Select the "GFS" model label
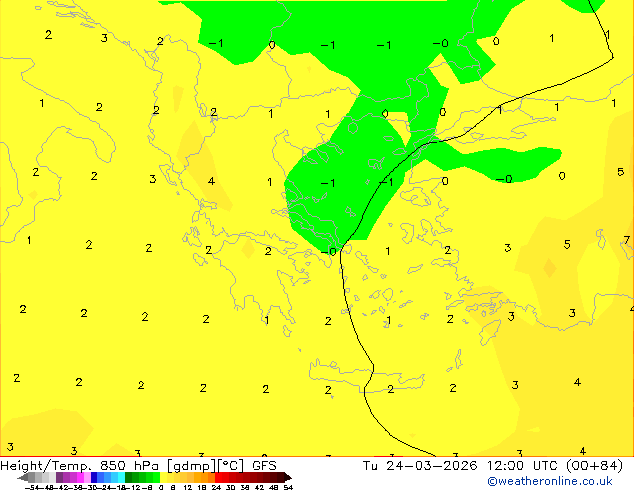This screenshot has height=490, width=634. click(x=264, y=466)
